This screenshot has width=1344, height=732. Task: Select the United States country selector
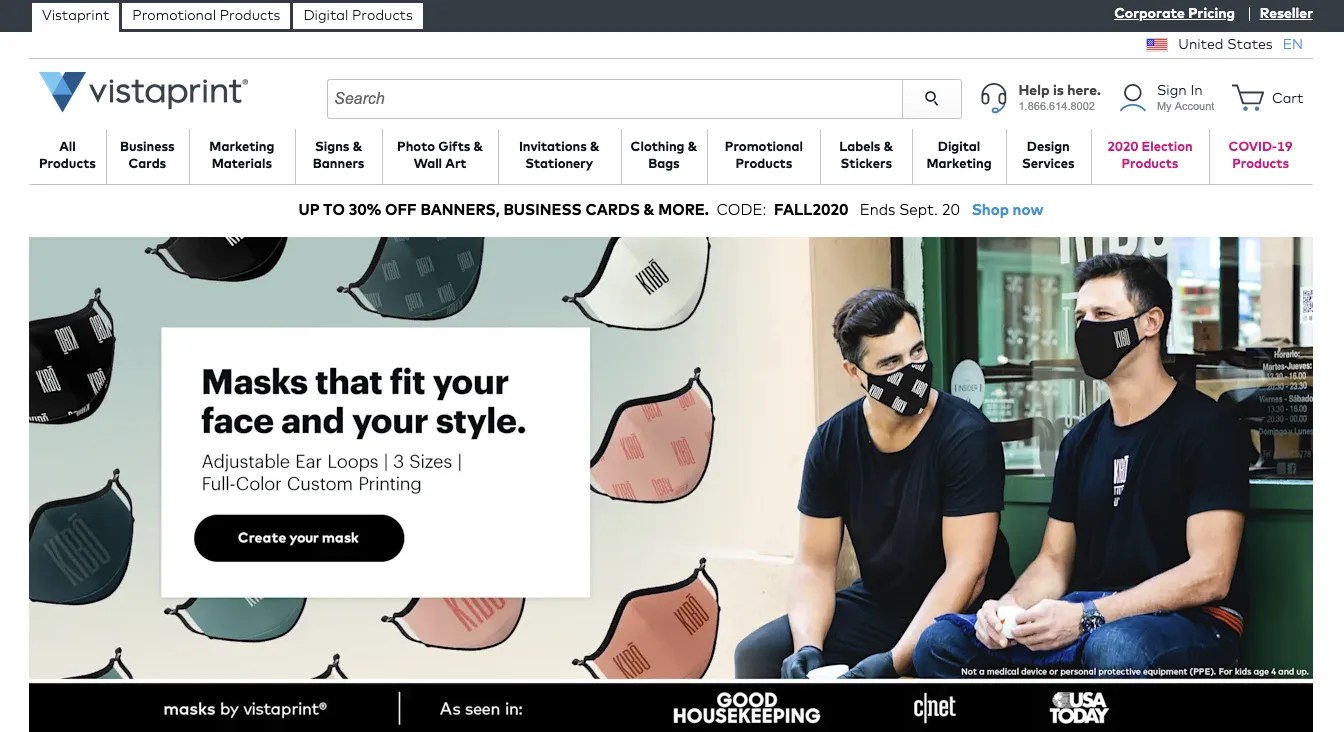[x=1225, y=44]
